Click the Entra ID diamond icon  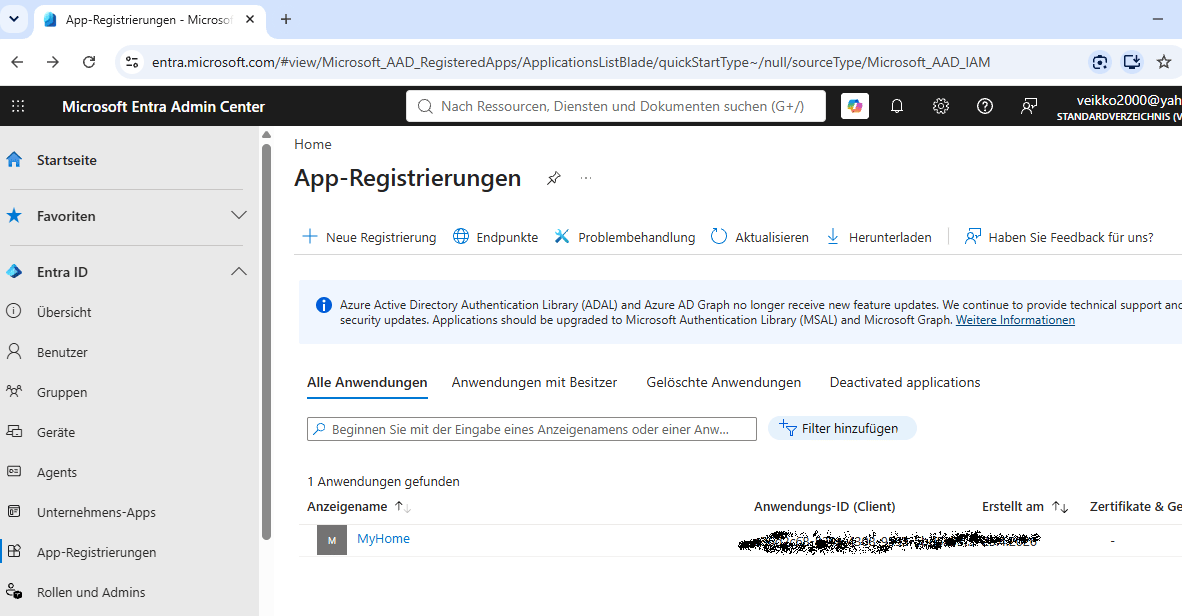point(14,271)
